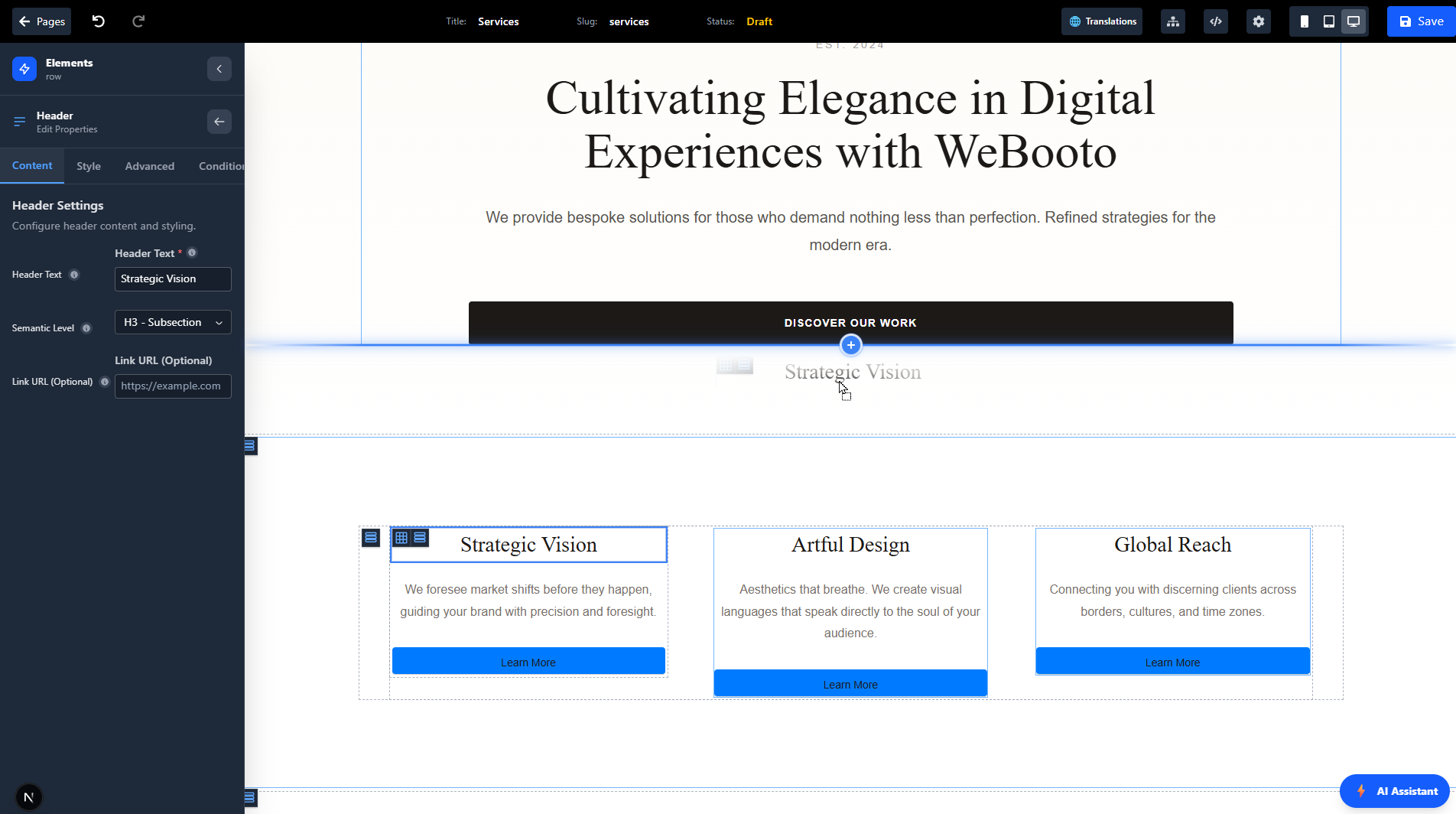Switch to mobile preview mode

(1304, 21)
